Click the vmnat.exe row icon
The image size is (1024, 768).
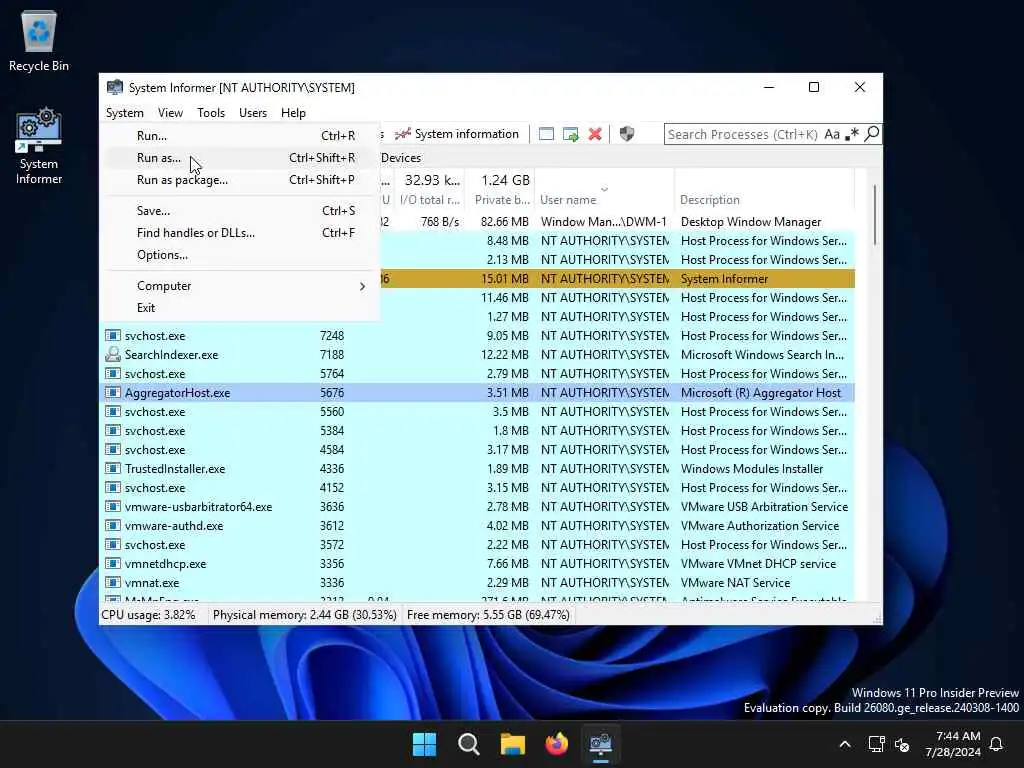113,583
